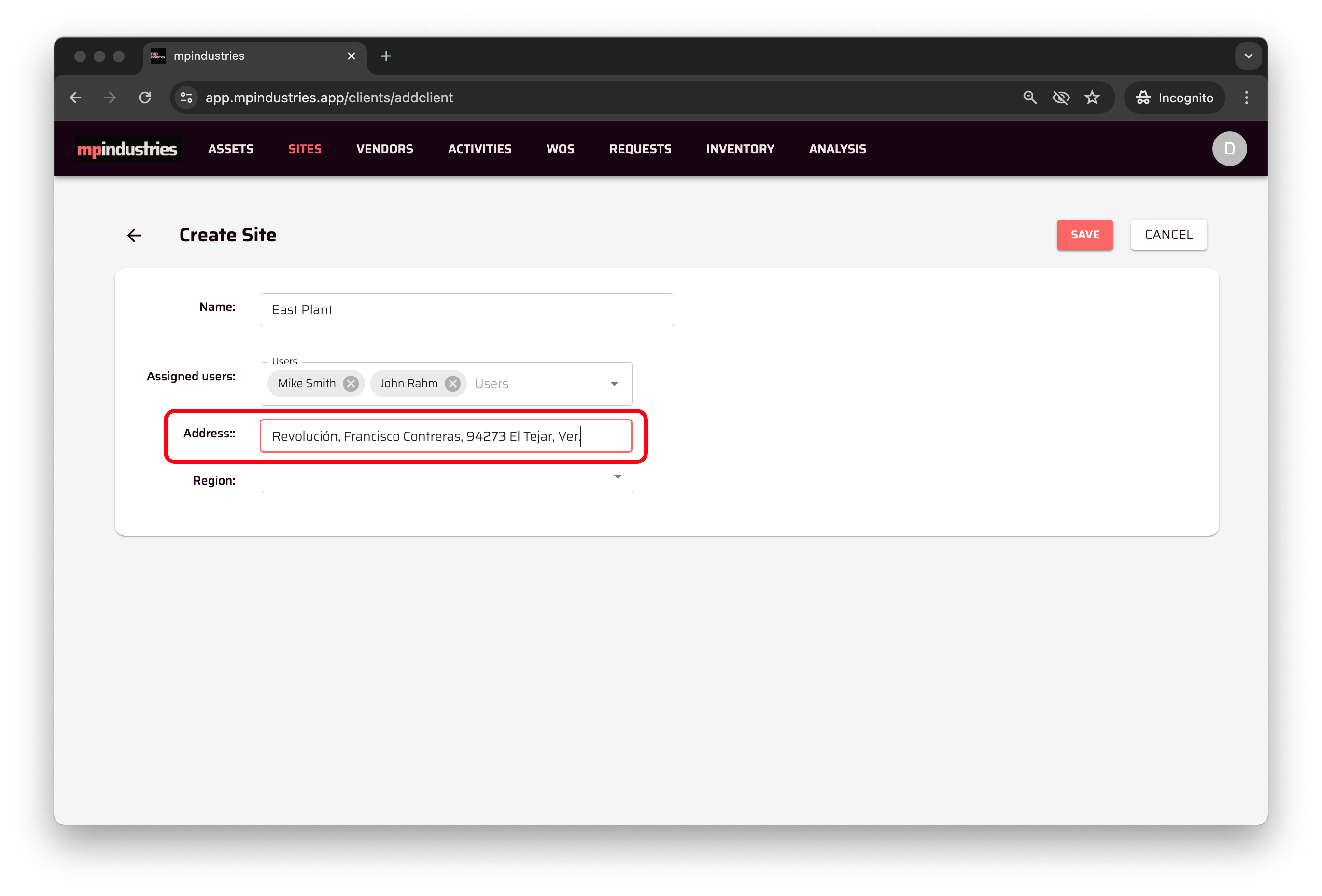The width and height of the screenshot is (1322, 896).
Task: Expand the browser tab search chevron
Action: coord(1248,56)
